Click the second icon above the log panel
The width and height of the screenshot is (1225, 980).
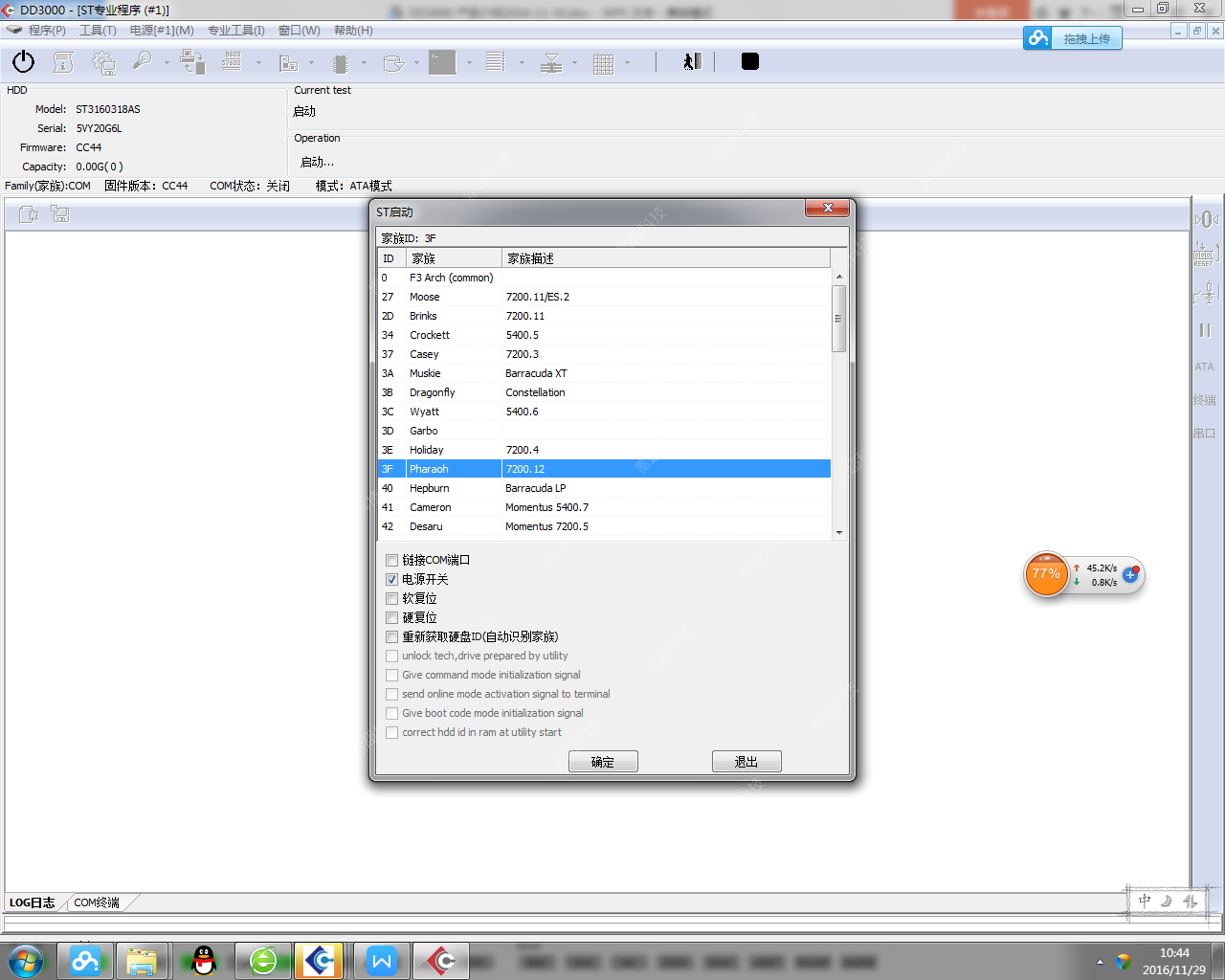tap(60, 214)
